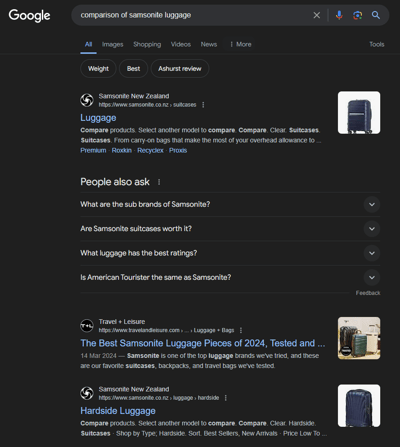Select the 'Ashurst review' filter chip
400x447 pixels.
click(x=180, y=69)
